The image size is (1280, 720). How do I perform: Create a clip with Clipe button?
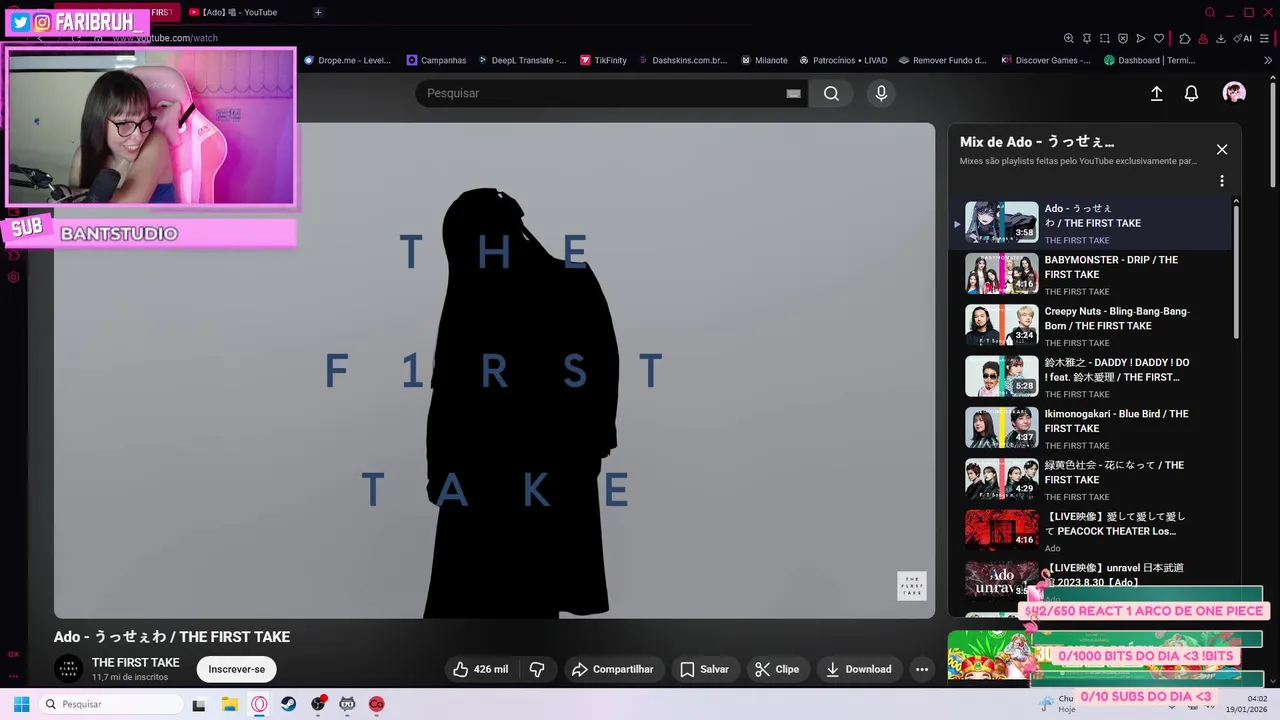click(x=777, y=669)
